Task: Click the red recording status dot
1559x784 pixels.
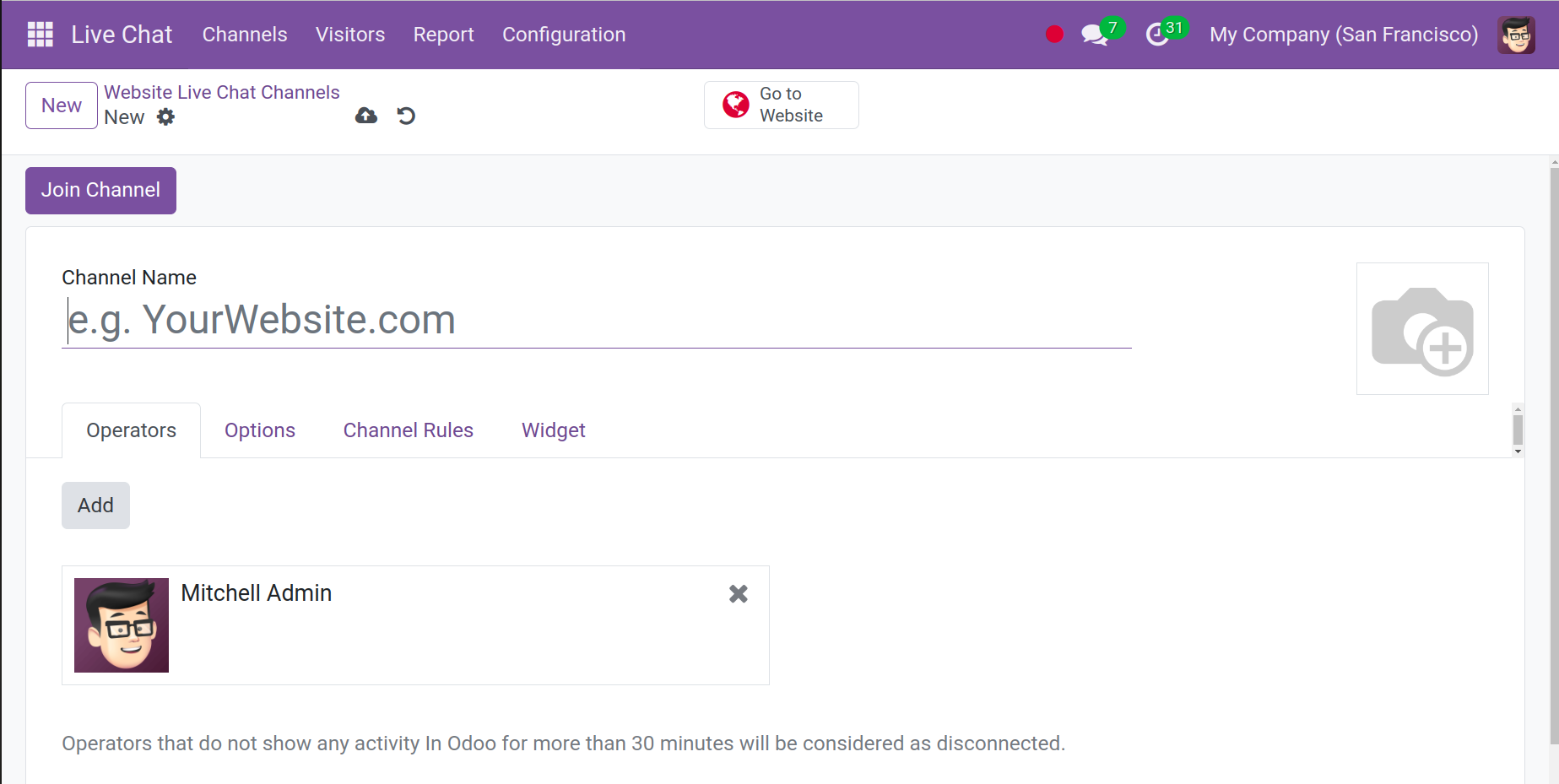Action: [1054, 35]
